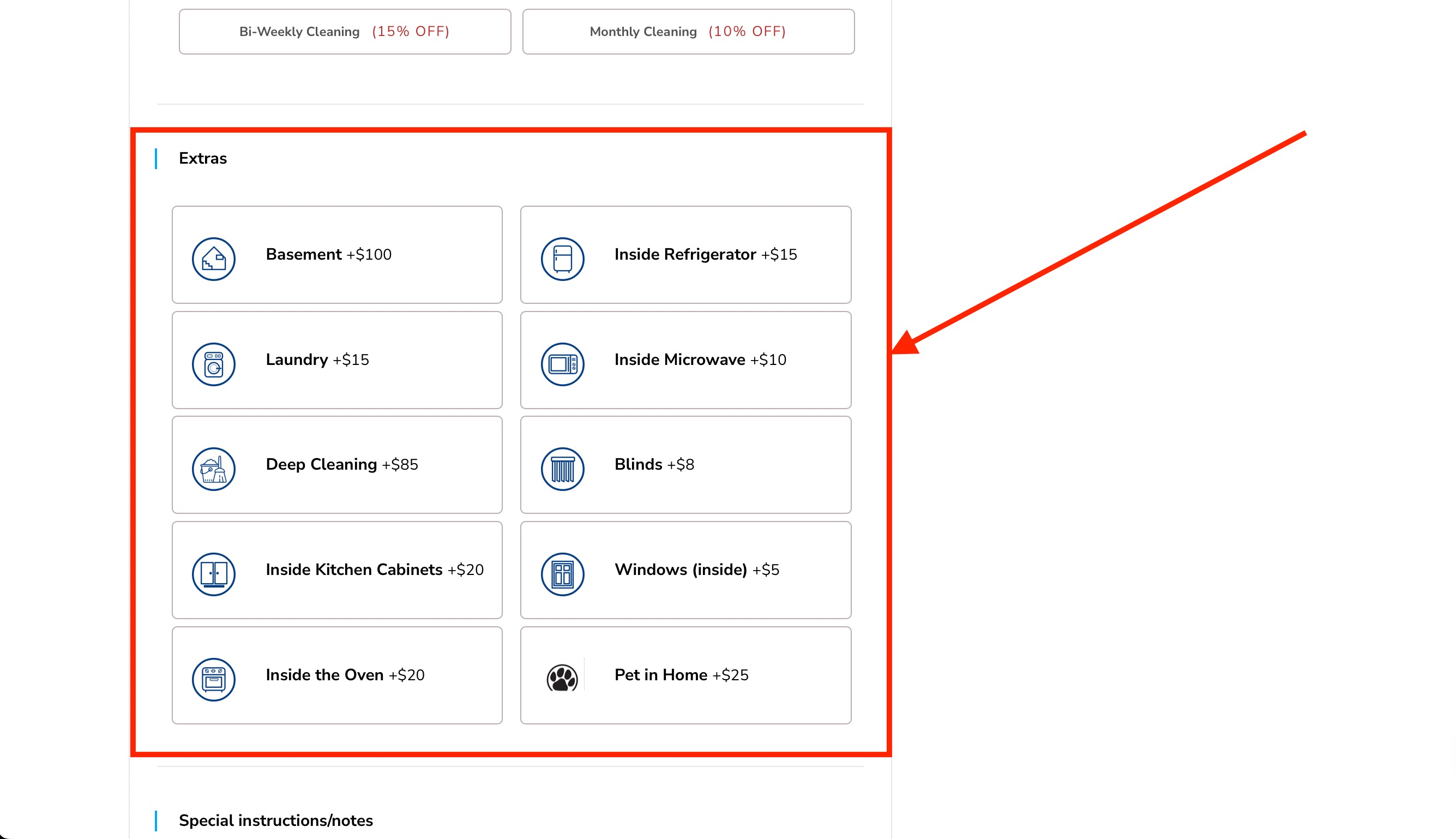This screenshot has height=839, width=1456.
Task: Click the Pet in Home paw icon
Action: [x=562, y=678]
